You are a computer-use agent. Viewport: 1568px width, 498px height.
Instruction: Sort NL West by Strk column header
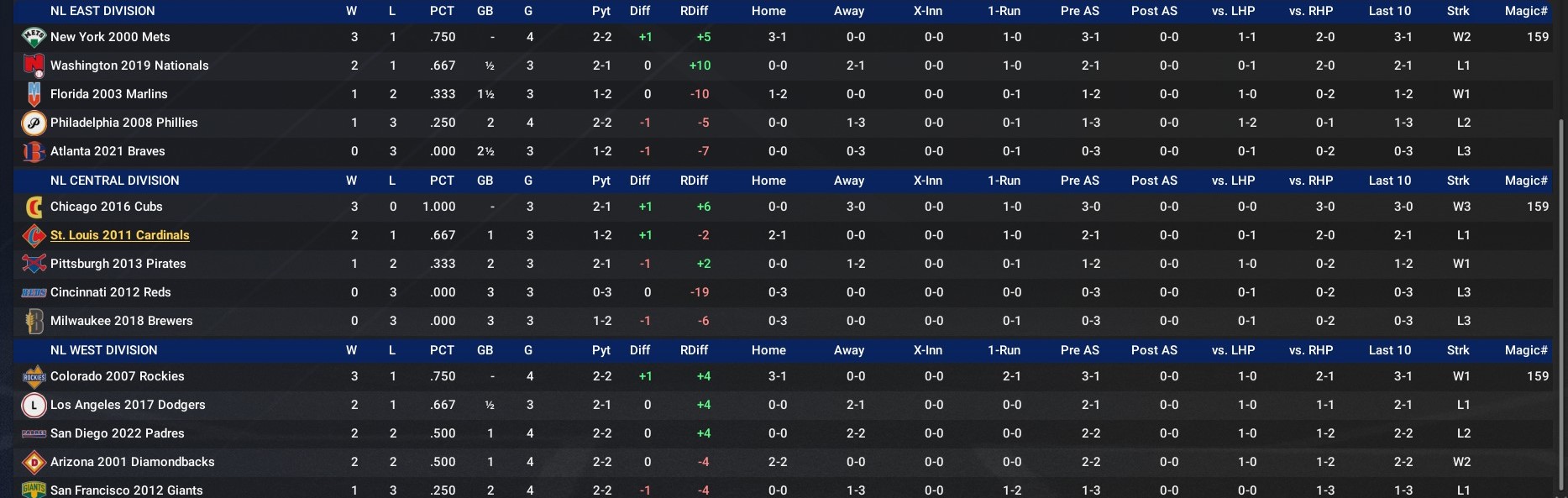tap(1458, 350)
